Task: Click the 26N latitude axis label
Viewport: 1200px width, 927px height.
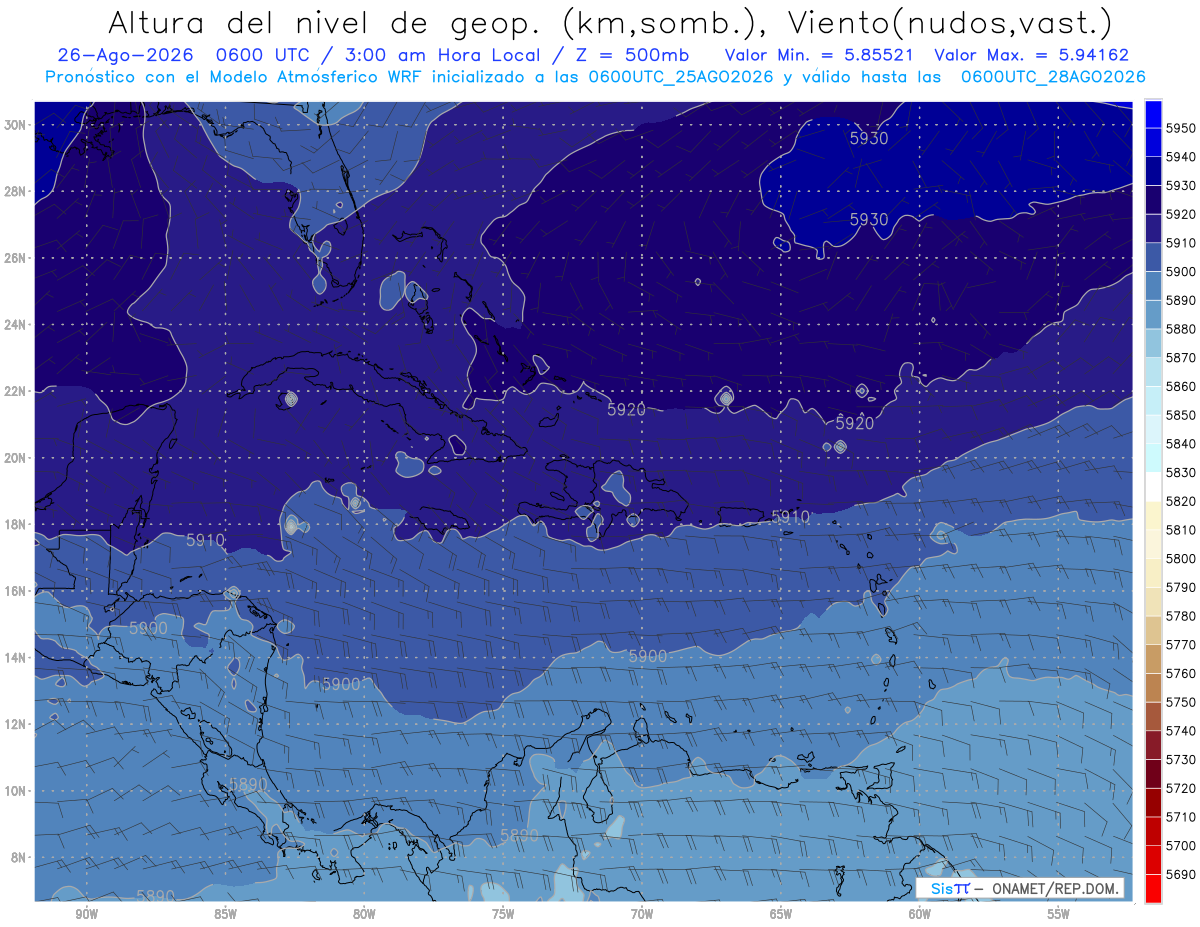Action: tap(15, 258)
